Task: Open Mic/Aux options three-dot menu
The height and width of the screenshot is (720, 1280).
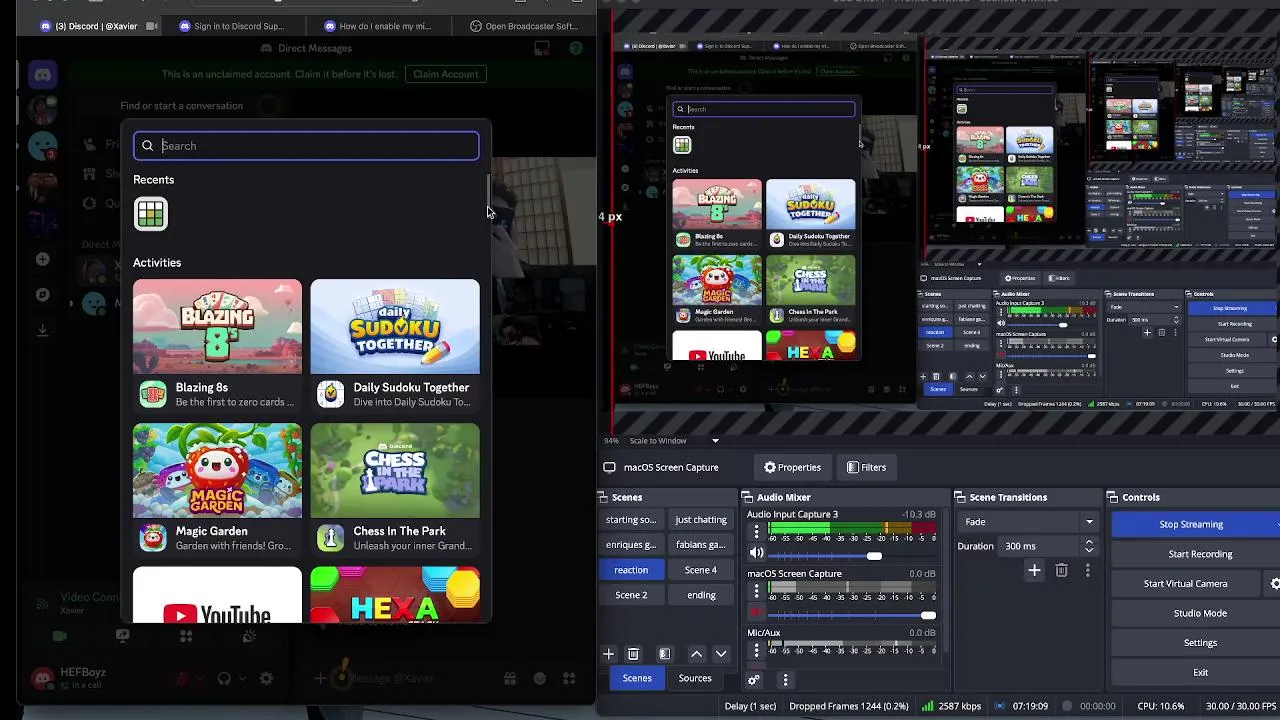Action: [x=756, y=650]
